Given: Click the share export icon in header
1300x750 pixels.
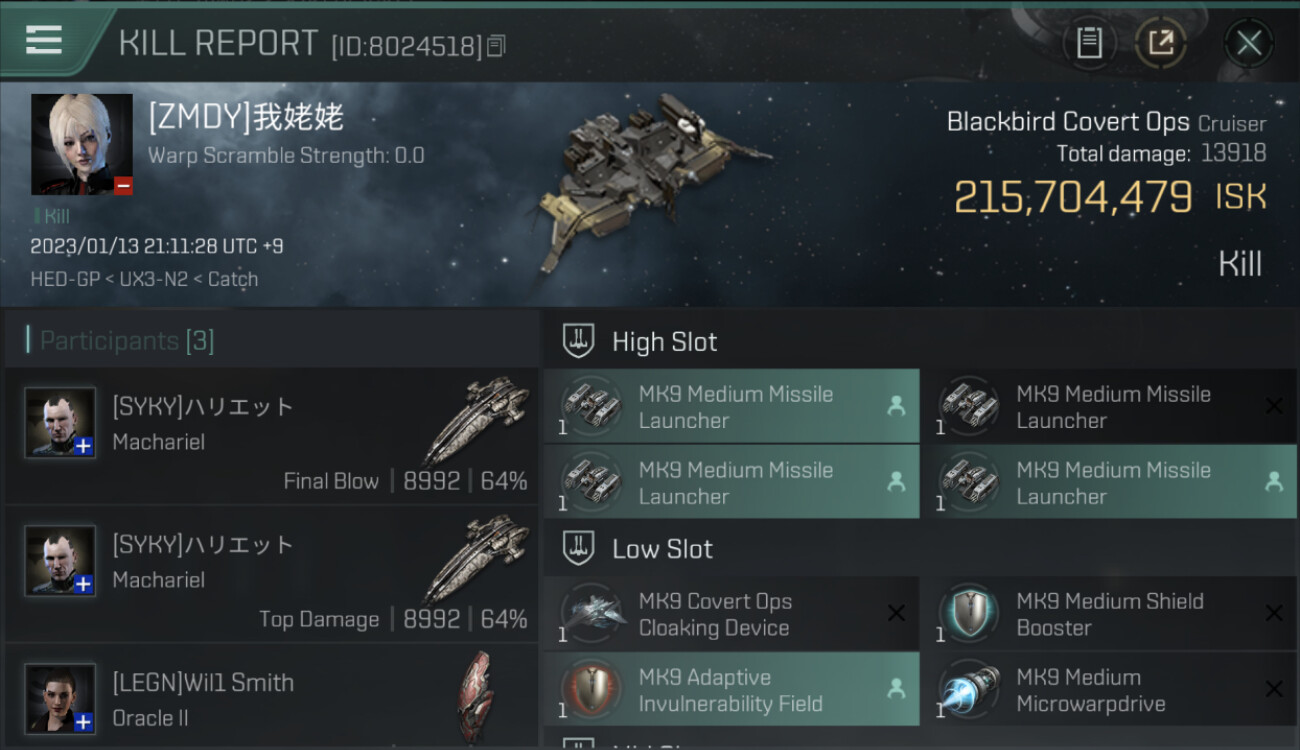Looking at the screenshot, I should 1161,43.
